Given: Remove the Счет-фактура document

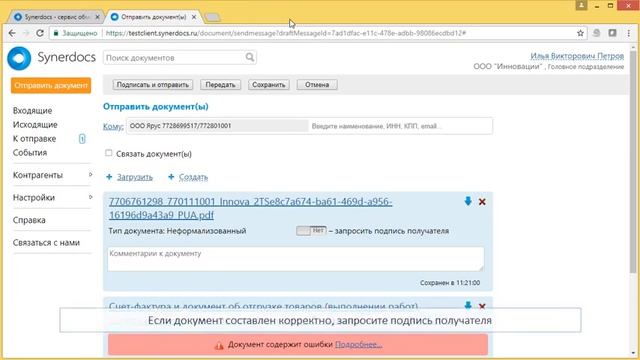Looking at the screenshot, I should click(482, 306).
